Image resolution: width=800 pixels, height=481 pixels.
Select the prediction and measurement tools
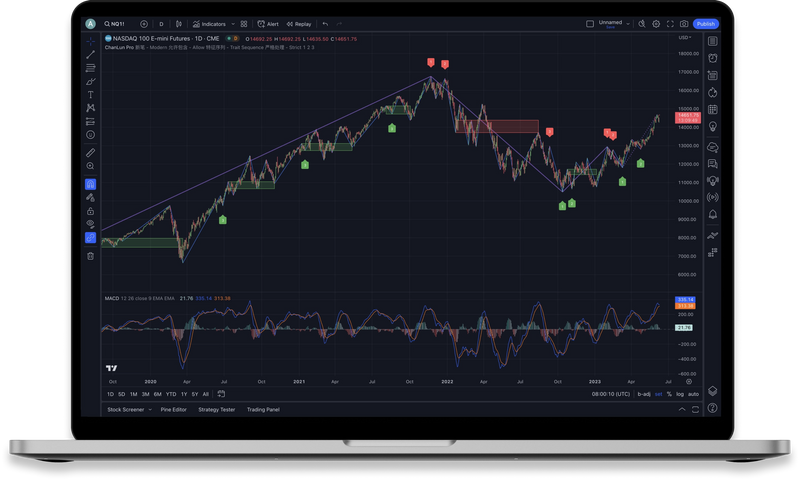[x=90, y=121]
